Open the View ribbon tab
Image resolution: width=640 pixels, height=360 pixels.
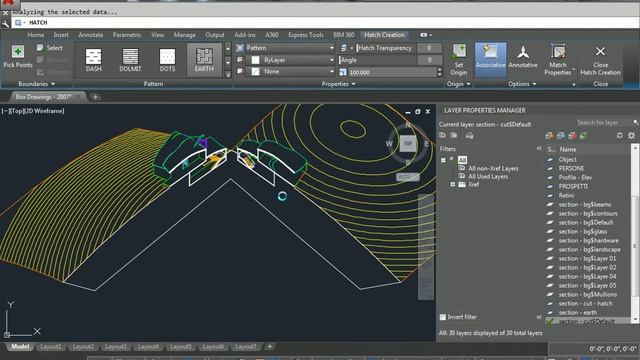point(158,35)
